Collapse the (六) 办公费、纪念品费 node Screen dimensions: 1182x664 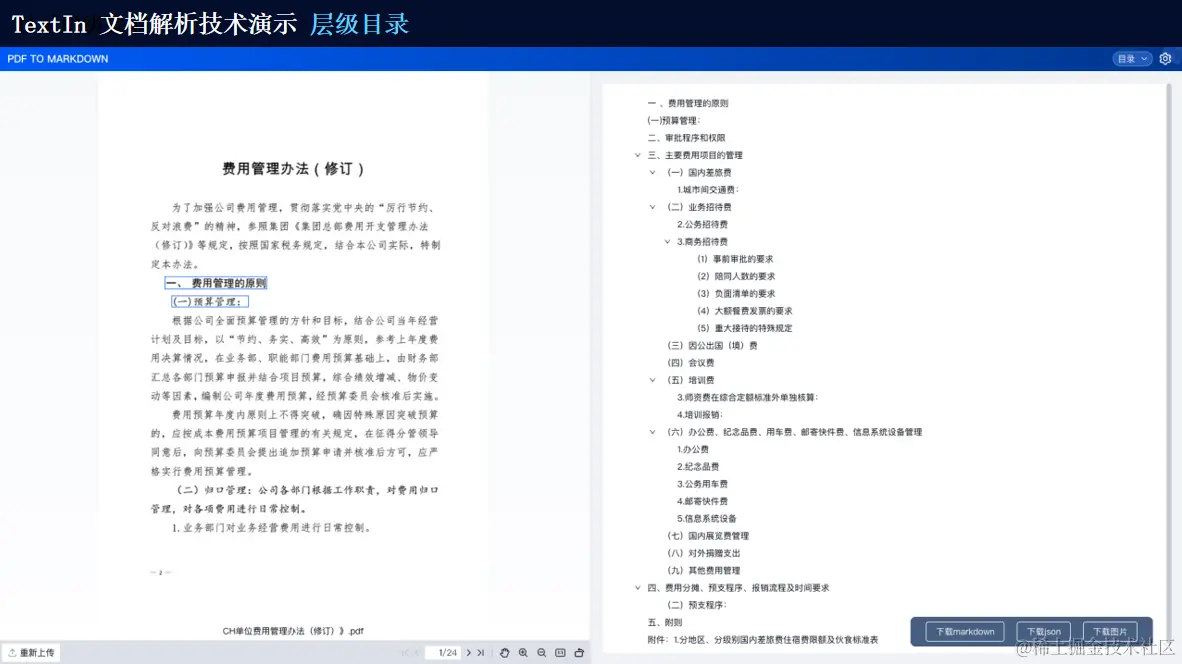(653, 433)
